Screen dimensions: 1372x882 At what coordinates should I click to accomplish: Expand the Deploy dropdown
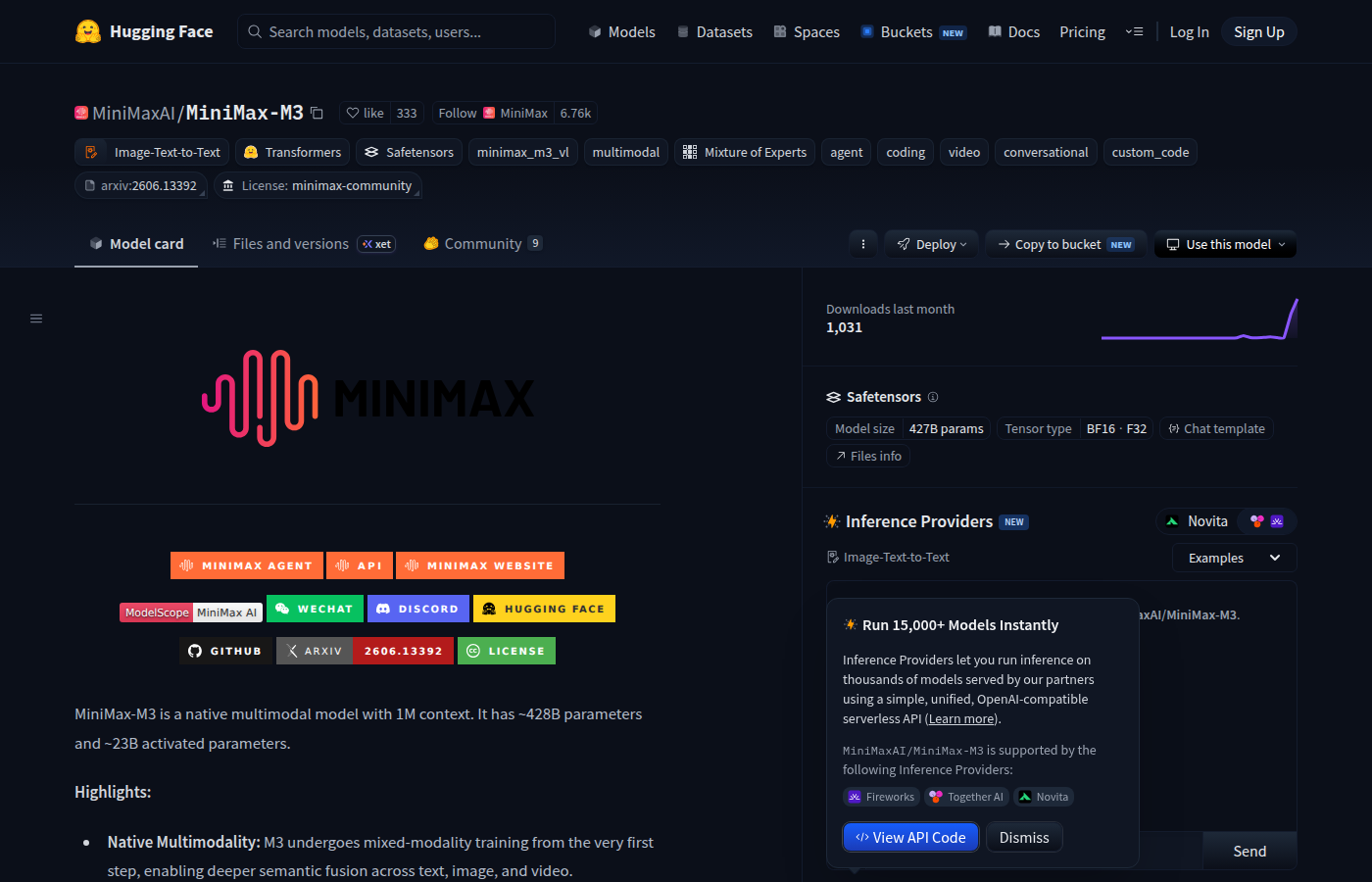[931, 244]
